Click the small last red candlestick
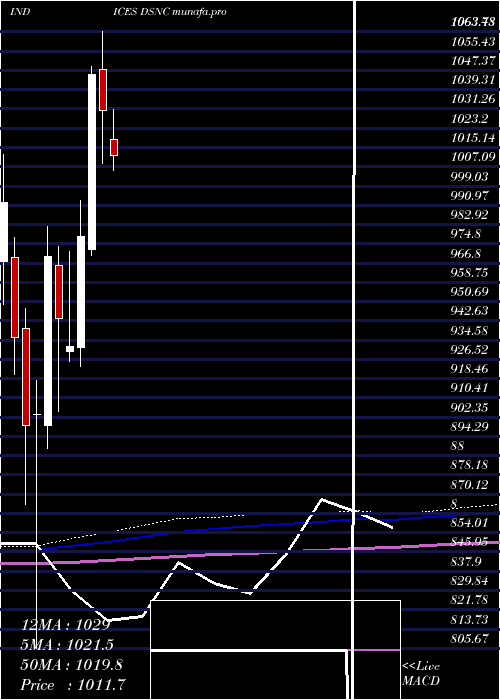500x700 pixels. pyautogui.click(x=114, y=147)
